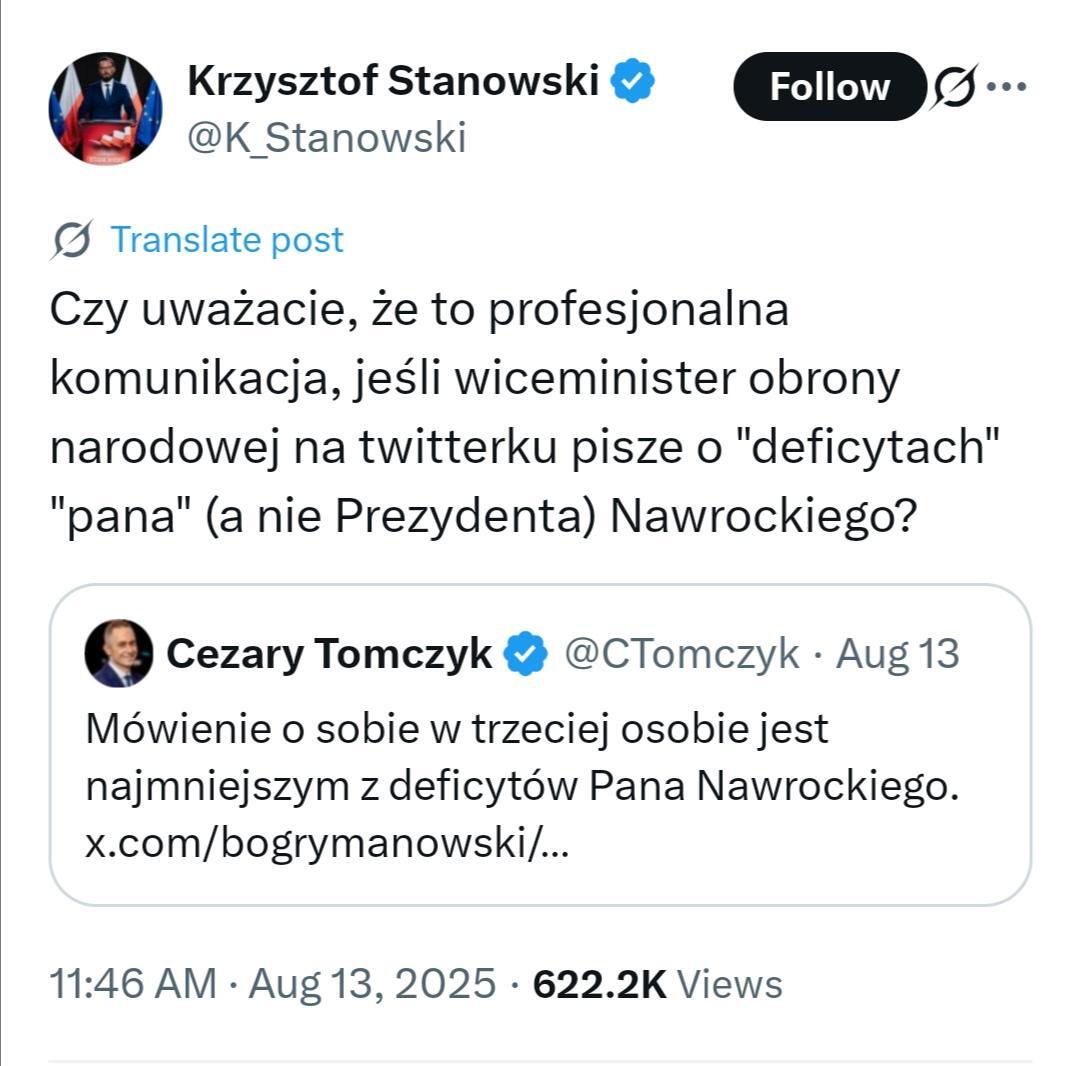1080x1066 pixels.
Task: Open the @K_Stanowski handle link
Action: 326,138
